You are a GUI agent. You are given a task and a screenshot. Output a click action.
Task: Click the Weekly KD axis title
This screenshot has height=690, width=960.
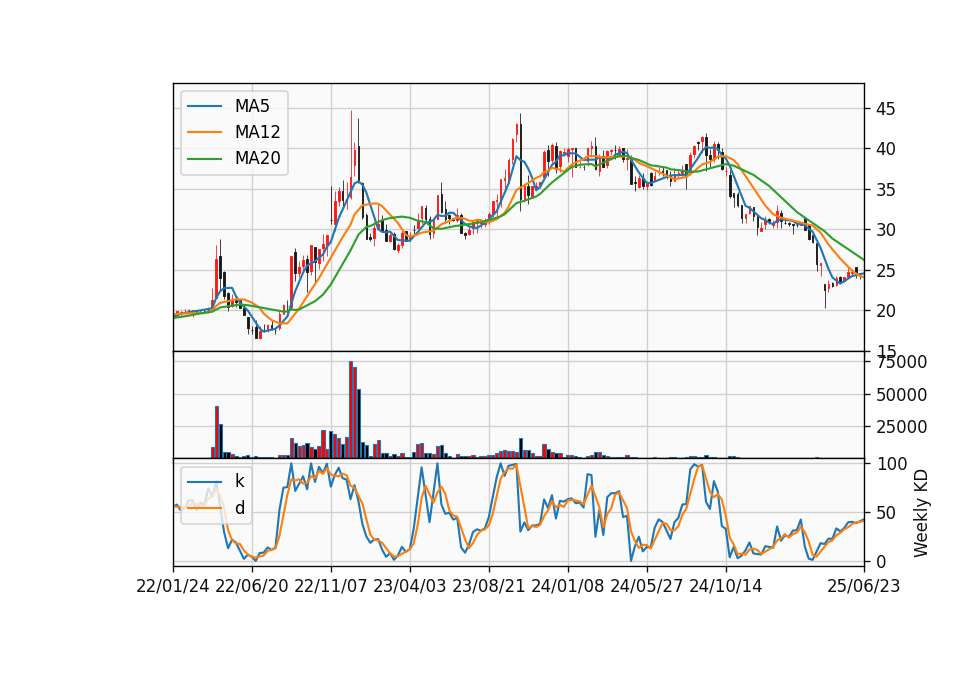pyautogui.click(x=920, y=513)
